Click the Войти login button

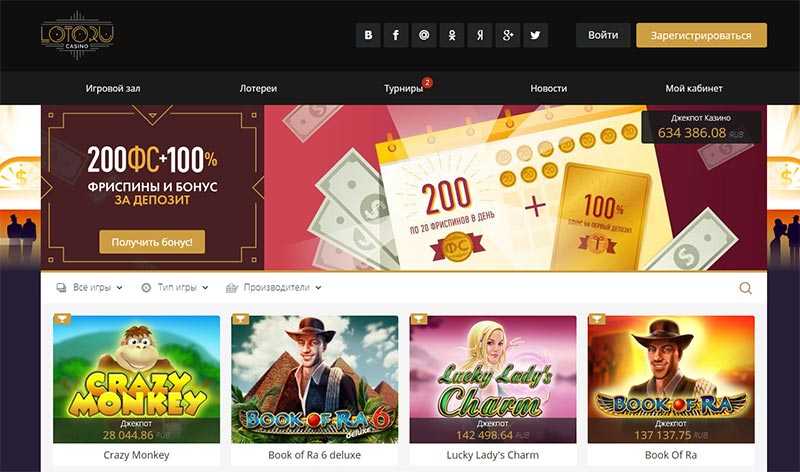click(x=603, y=35)
